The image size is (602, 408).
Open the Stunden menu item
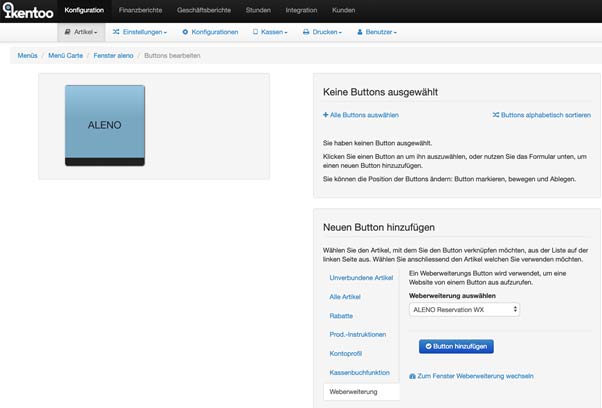pyautogui.click(x=258, y=10)
